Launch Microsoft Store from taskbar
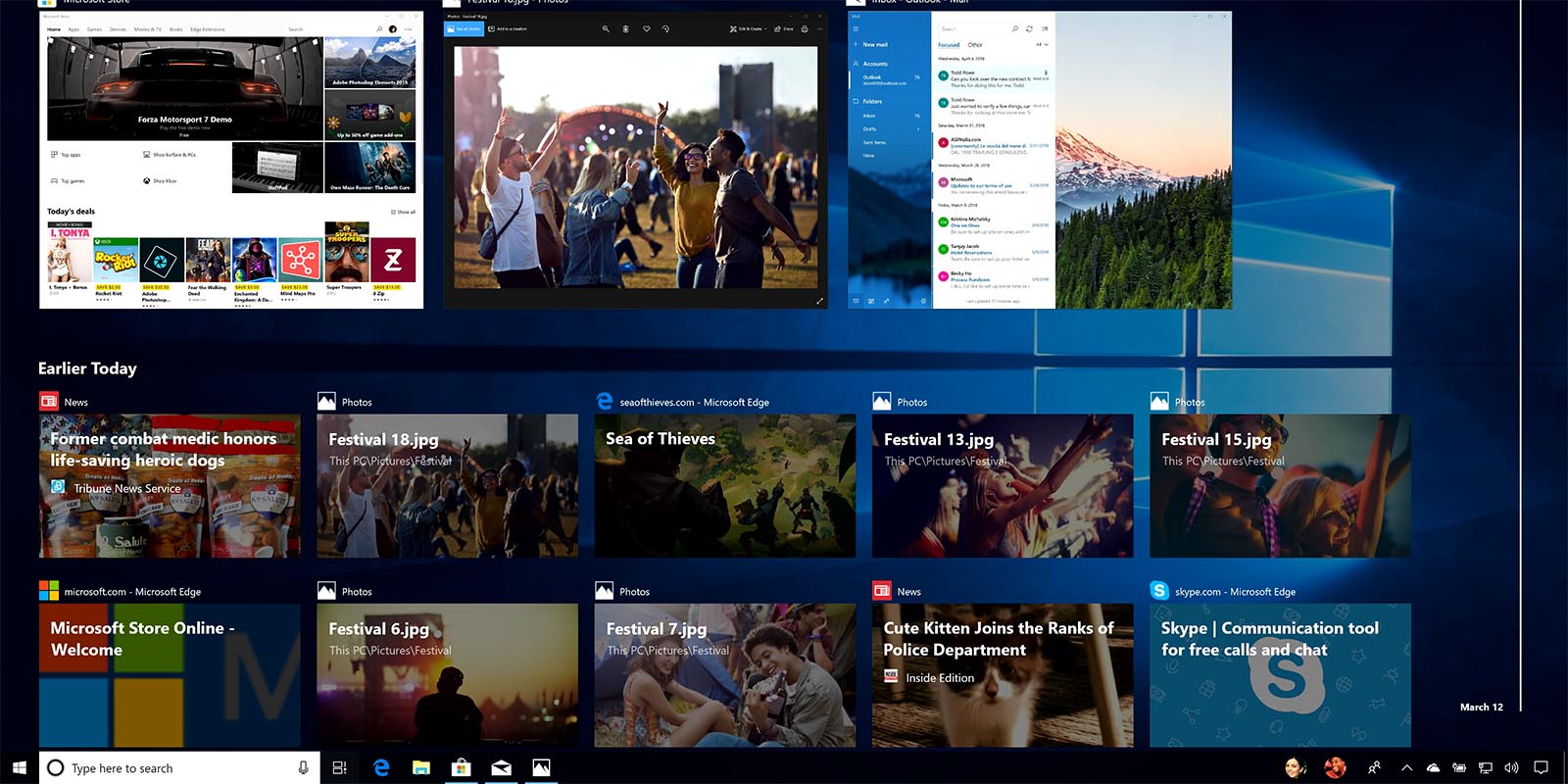This screenshot has width=1568, height=784. [461, 767]
